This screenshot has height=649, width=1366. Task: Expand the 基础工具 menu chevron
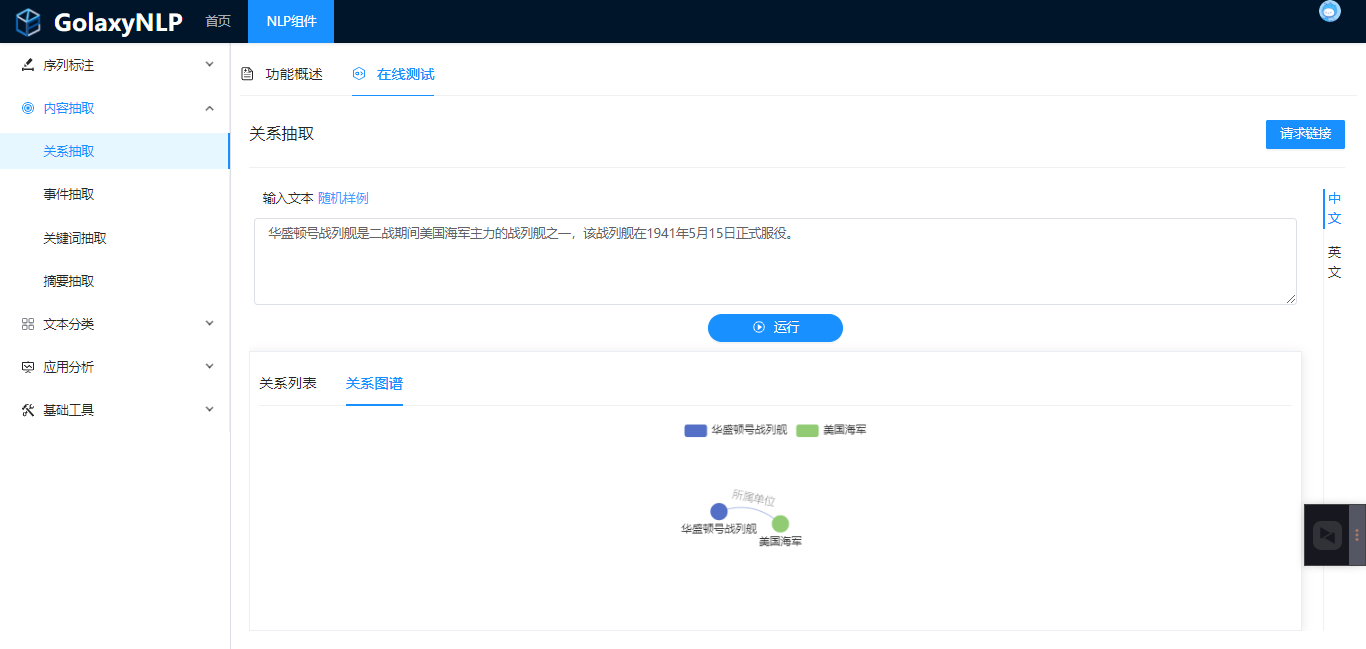tap(209, 410)
